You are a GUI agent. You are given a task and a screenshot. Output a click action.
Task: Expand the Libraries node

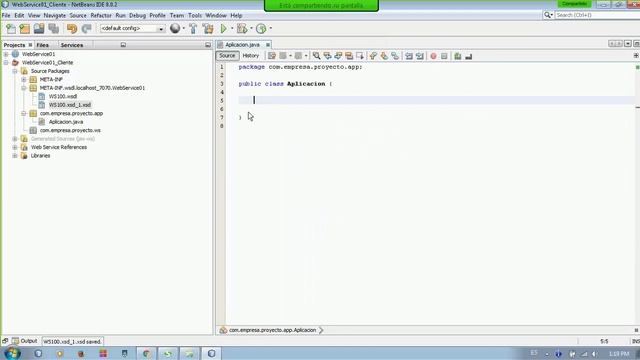click(15, 156)
